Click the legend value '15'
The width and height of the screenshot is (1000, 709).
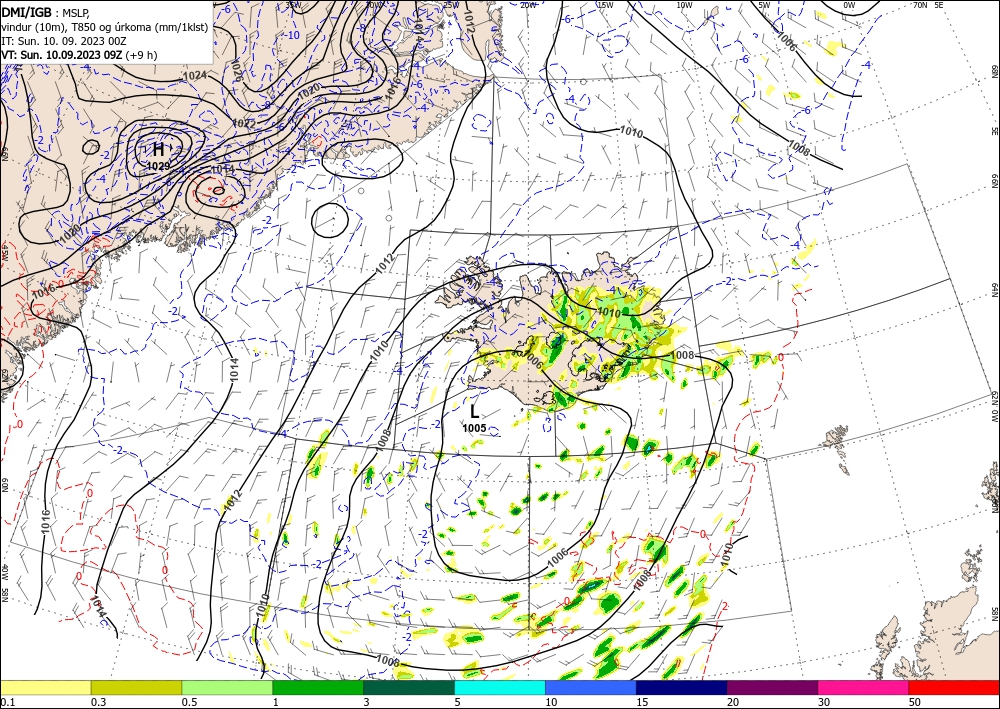coord(642,702)
